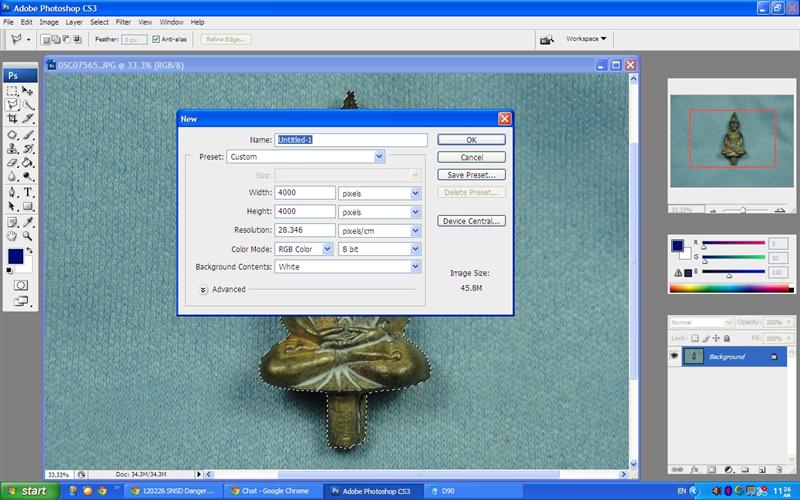Select the Polygonal Lasso tool
Screen dimensions: 800x500
point(12,104)
